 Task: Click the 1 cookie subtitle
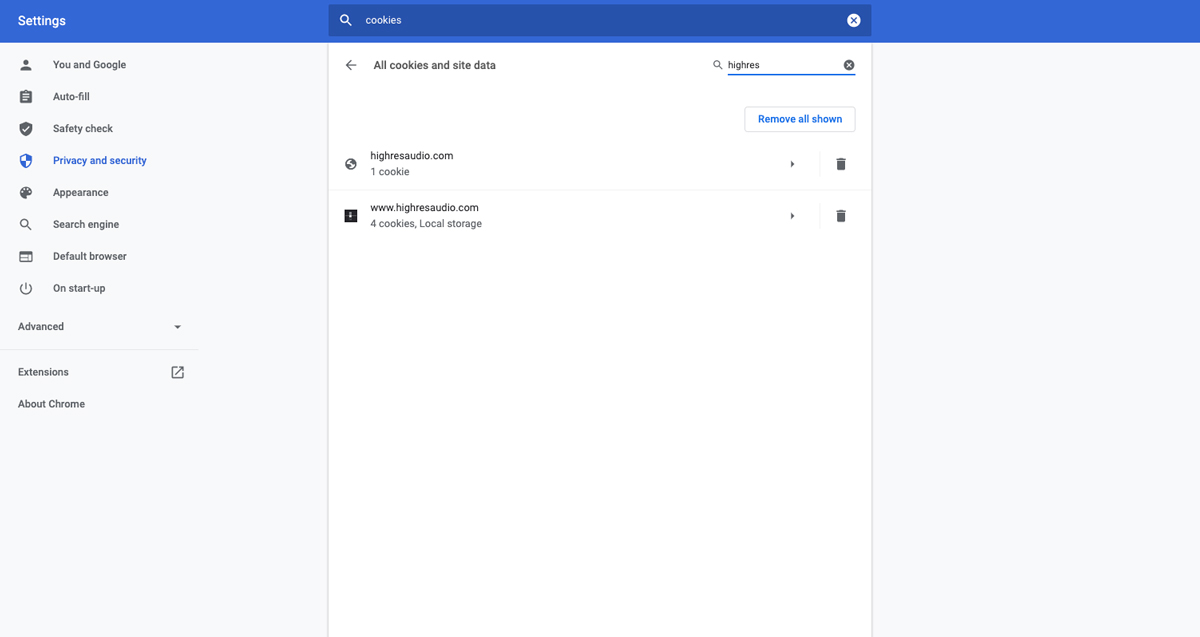(x=390, y=172)
